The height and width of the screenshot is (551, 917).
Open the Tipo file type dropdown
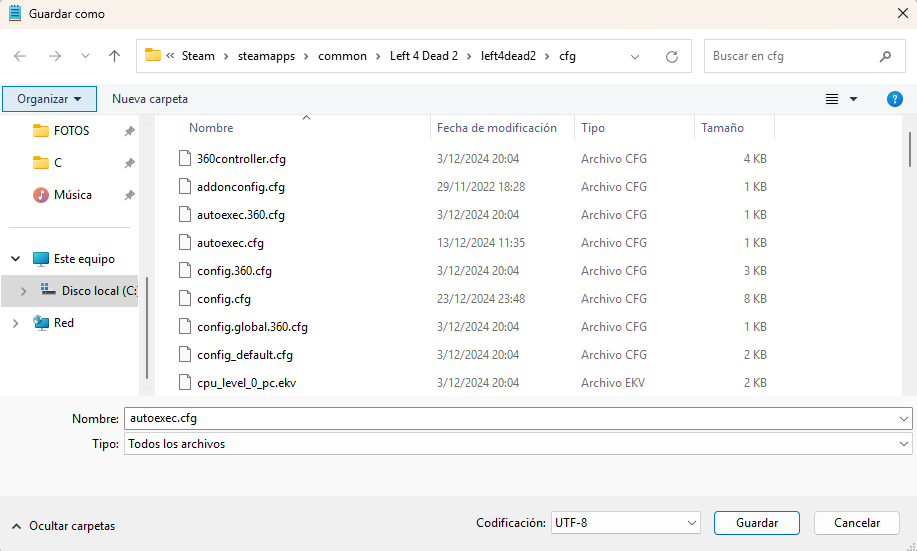pyautogui.click(x=904, y=444)
